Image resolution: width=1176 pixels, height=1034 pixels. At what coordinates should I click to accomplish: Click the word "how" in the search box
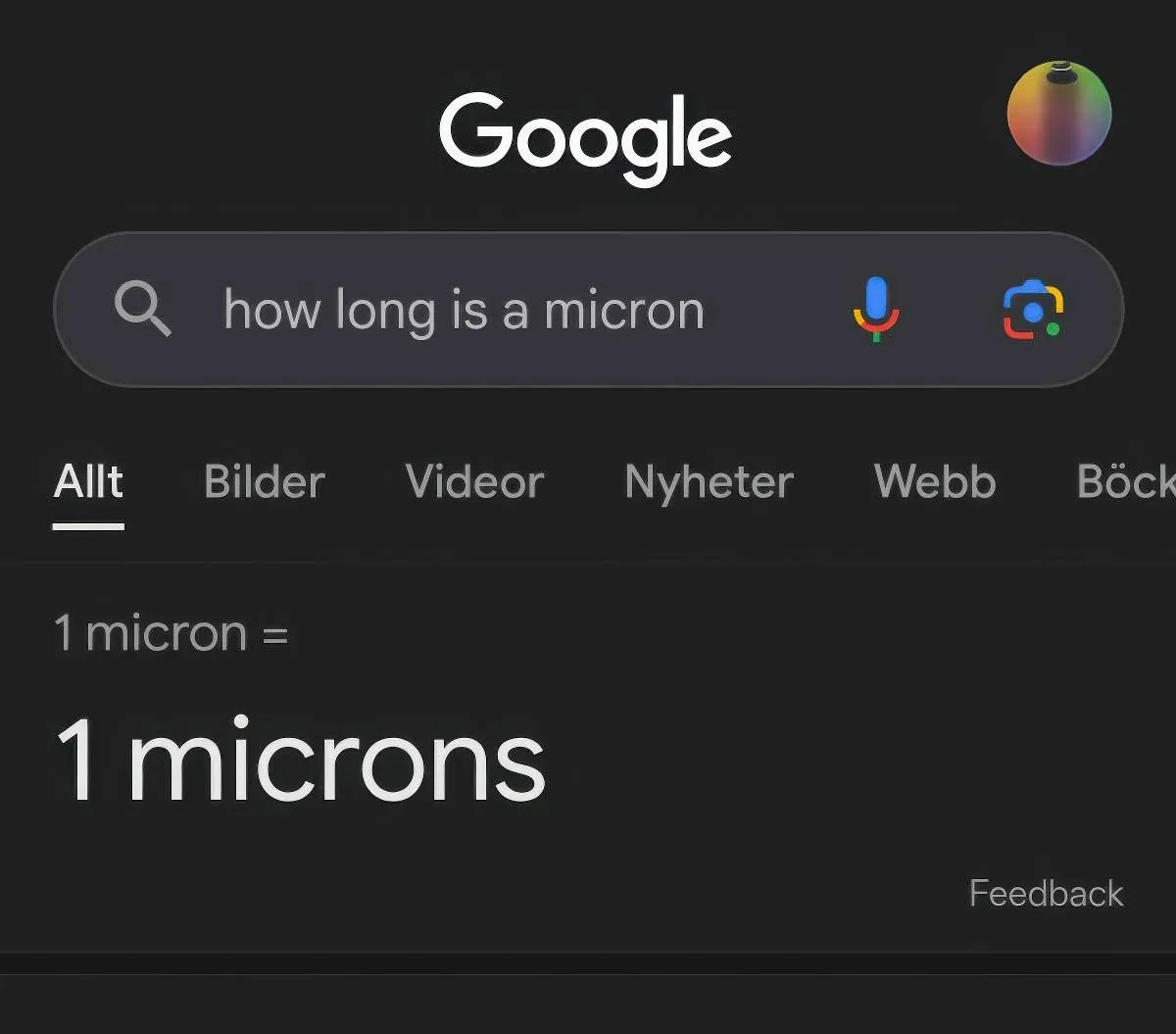point(271,311)
